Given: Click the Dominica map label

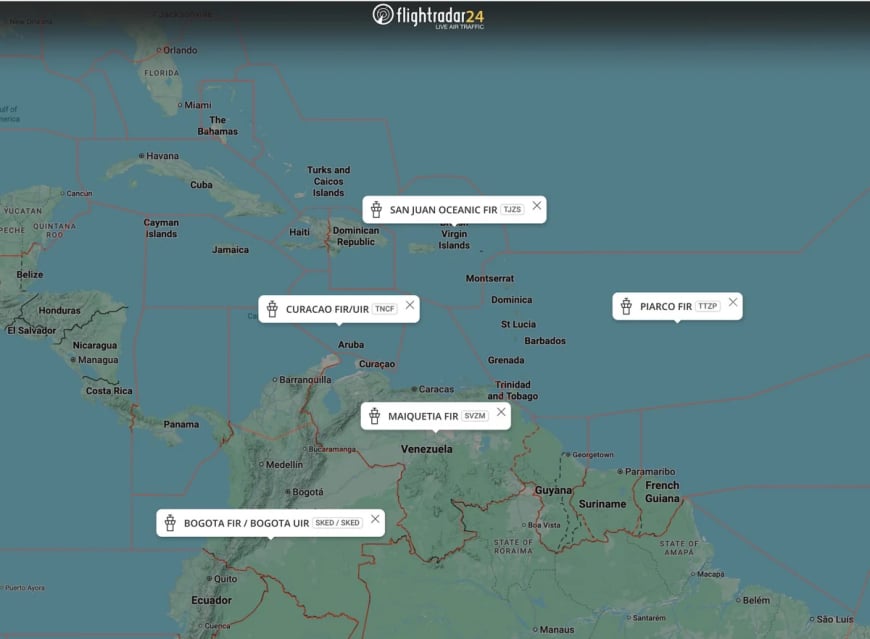Looking at the screenshot, I should (x=512, y=300).
